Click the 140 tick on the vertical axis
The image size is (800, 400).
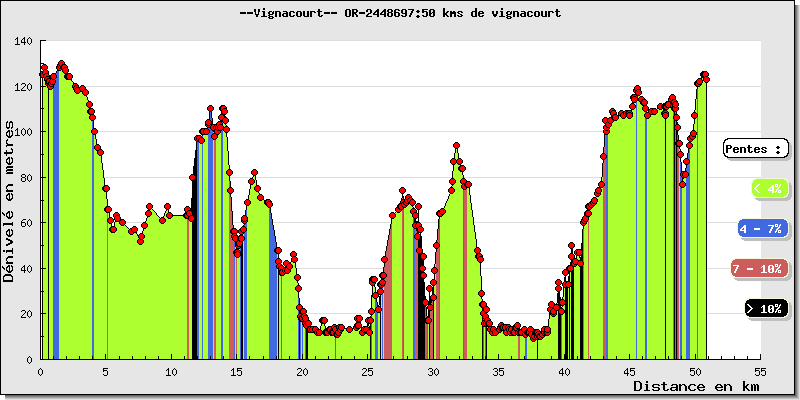point(23,42)
